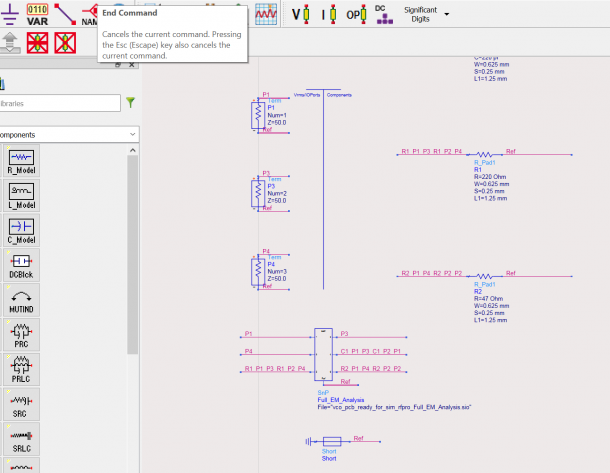Select the L_Model inductor palette item
Image resolution: width=610 pixels, height=473 pixels.
[22, 195]
